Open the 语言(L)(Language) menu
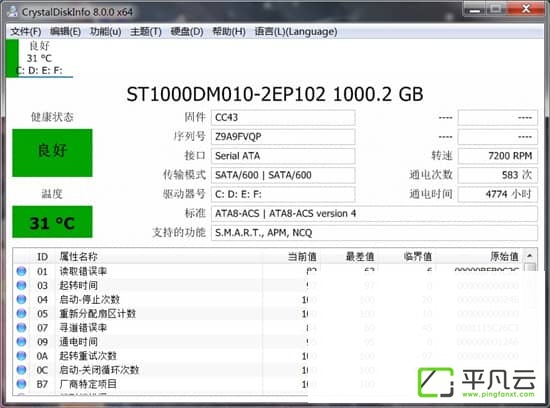This screenshot has width=550, height=408. tap(296, 32)
